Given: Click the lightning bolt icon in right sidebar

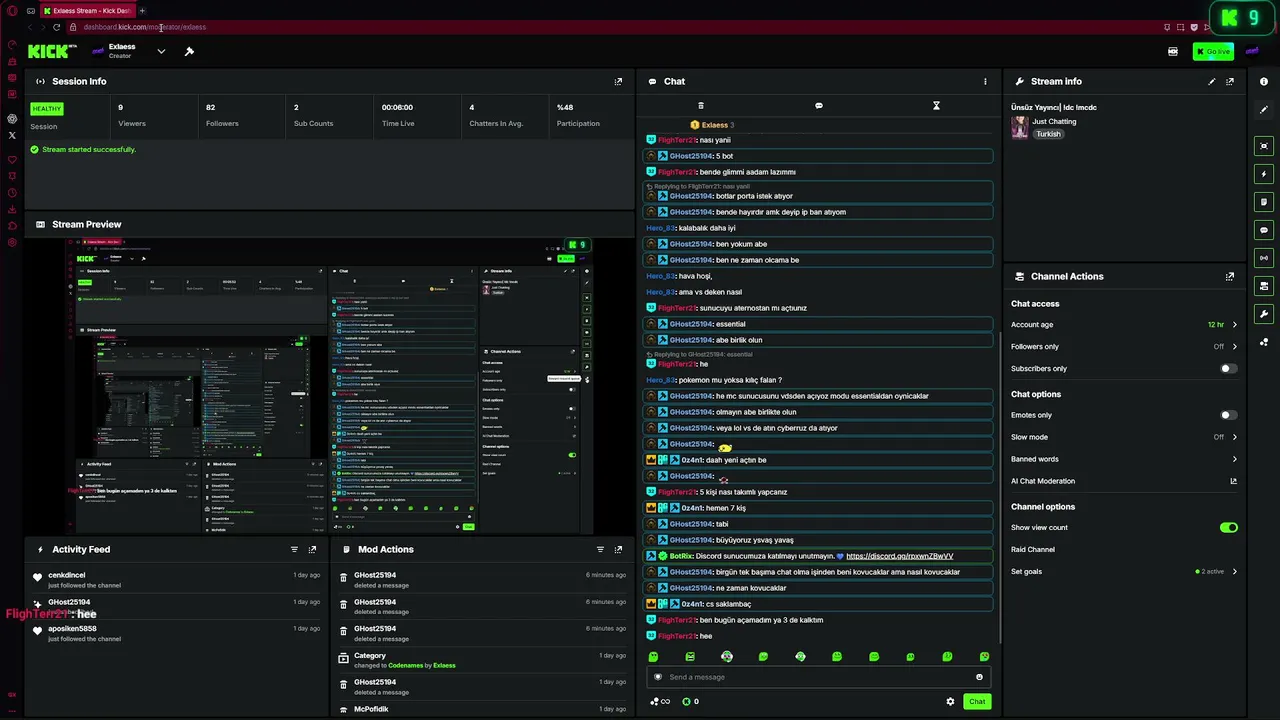Looking at the screenshot, I should point(1264,174).
